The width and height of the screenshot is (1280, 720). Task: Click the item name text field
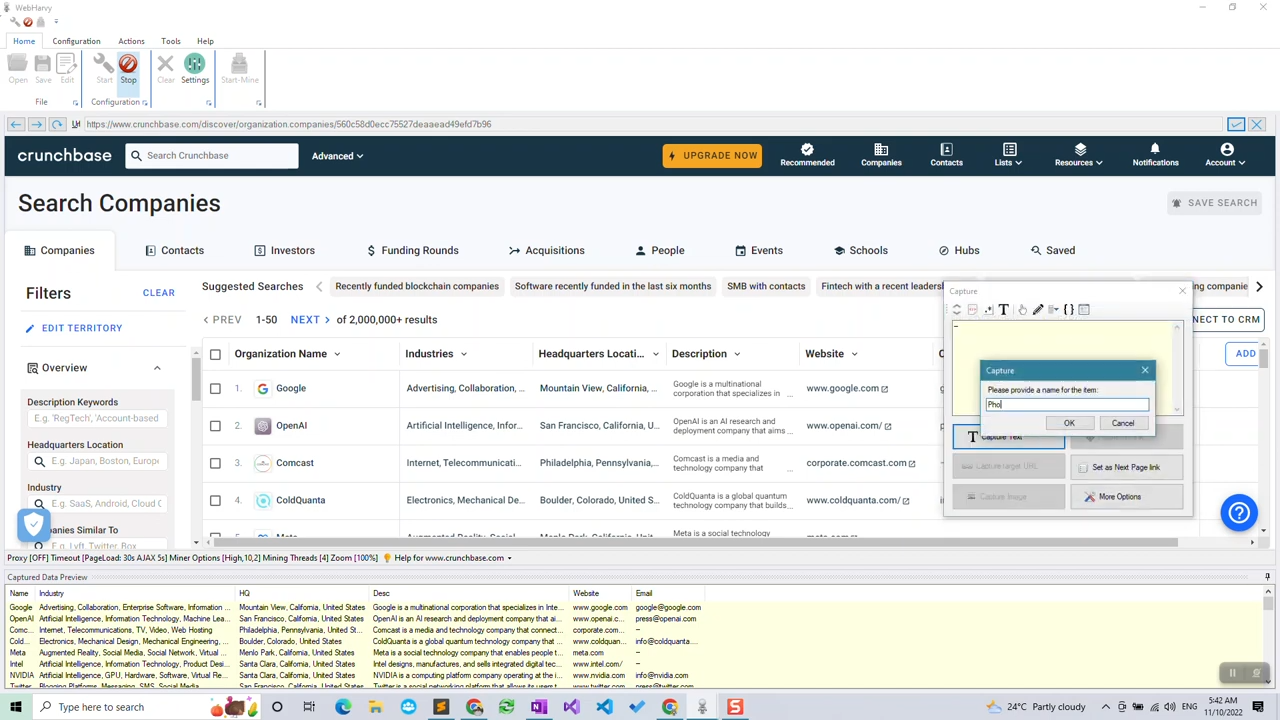pos(1067,405)
